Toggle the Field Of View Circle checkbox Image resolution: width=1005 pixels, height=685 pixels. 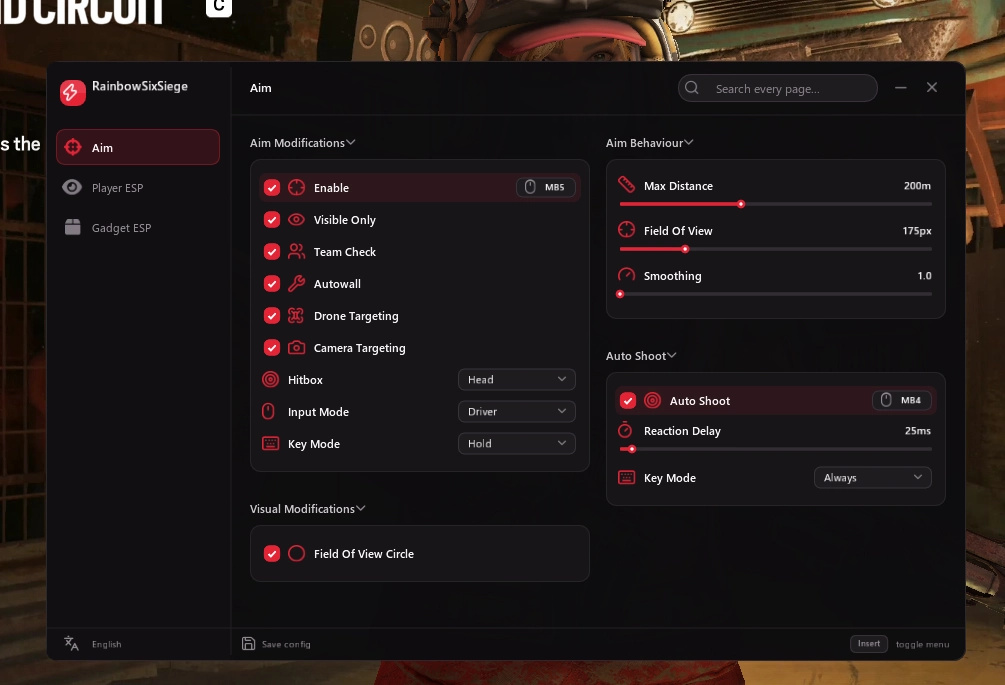pos(272,553)
